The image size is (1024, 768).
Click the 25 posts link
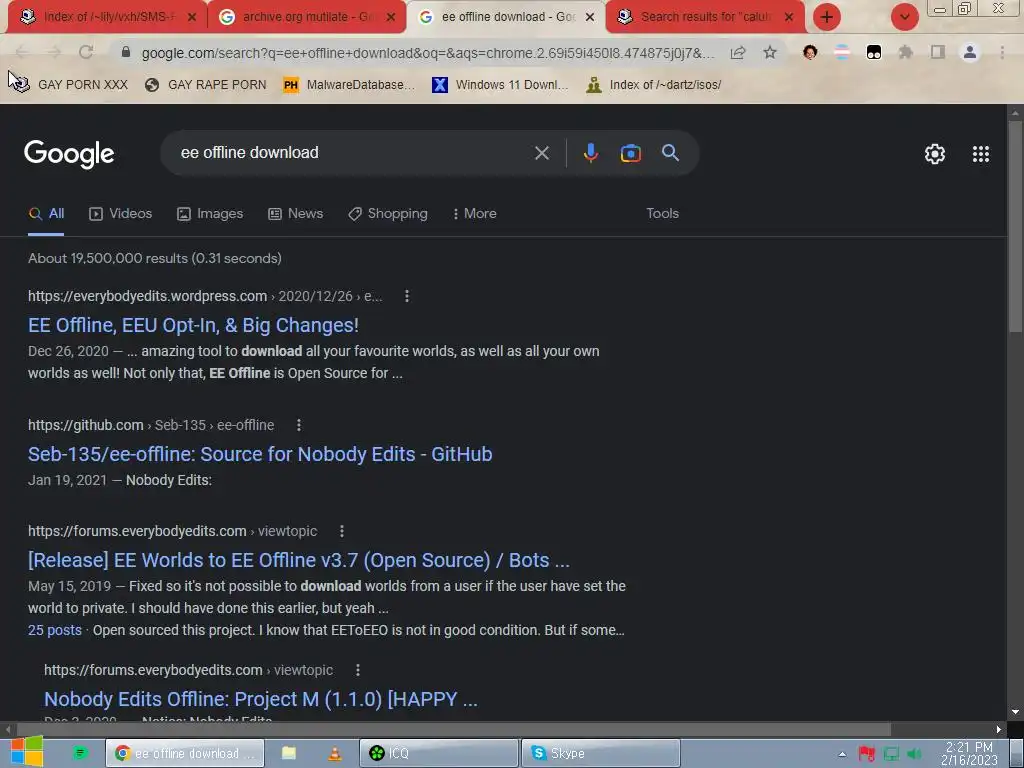(x=55, y=630)
